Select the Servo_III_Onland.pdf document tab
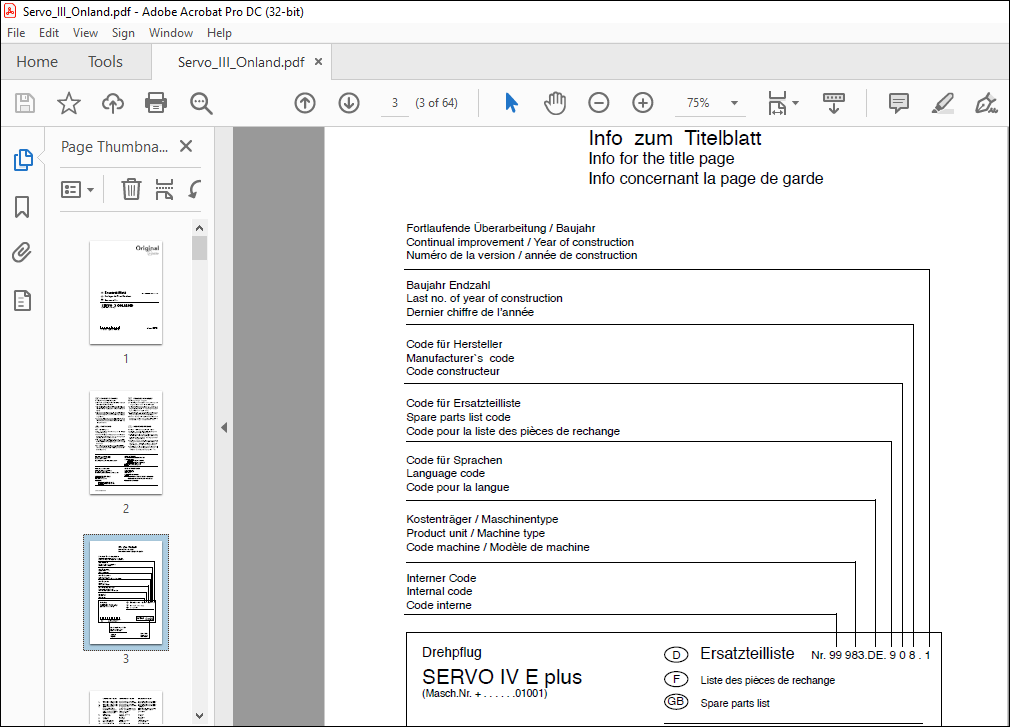Screen dimensions: 1010x727 pyautogui.click(x=241, y=62)
